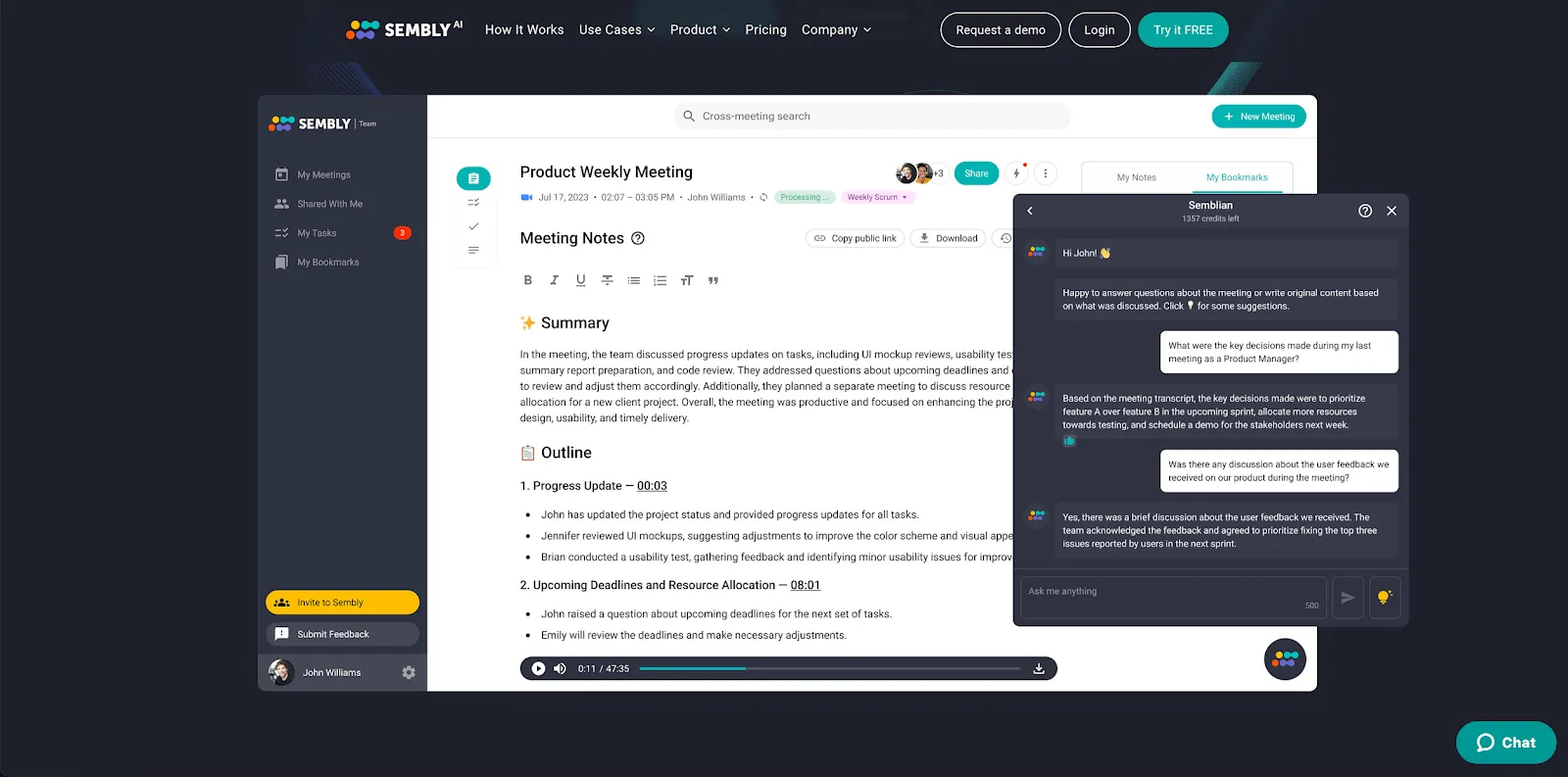Image resolution: width=1568 pixels, height=777 pixels.
Task: Click the Login button
Action: (x=1100, y=29)
